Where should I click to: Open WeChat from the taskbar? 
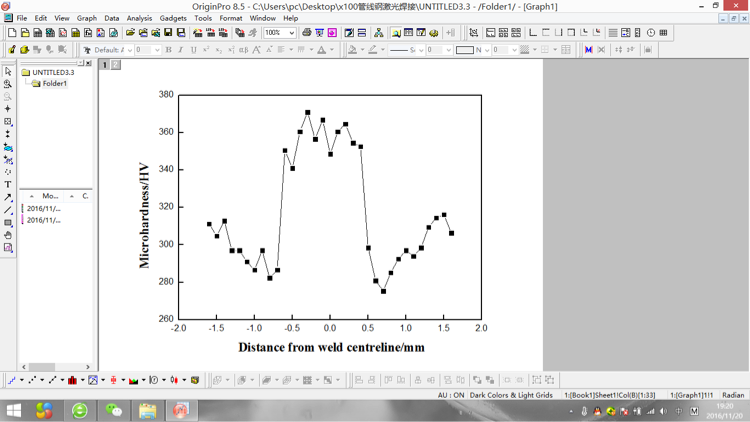click(x=114, y=411)
